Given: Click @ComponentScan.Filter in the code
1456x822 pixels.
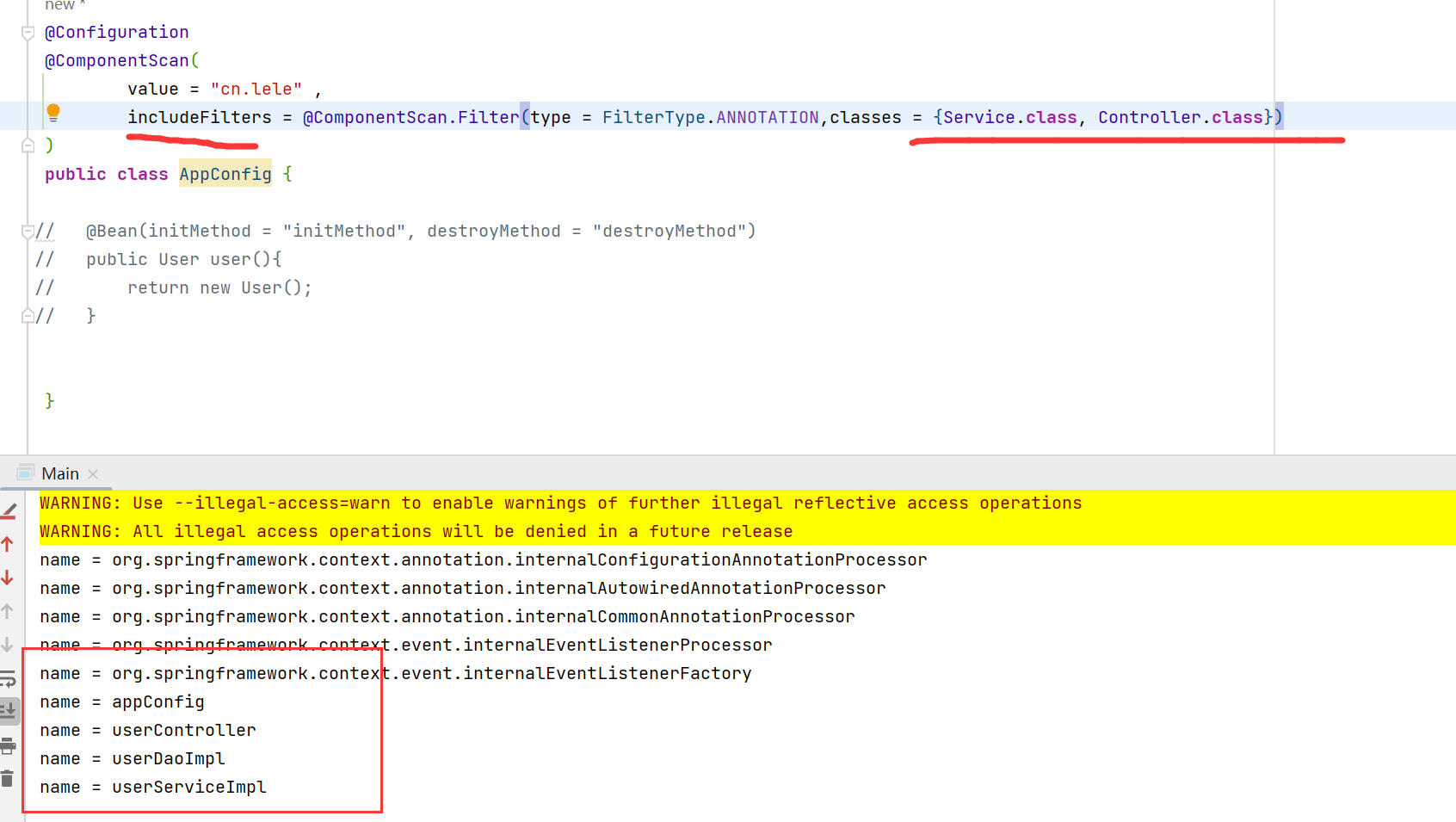Looking at the screenshot, I should [x=411, y=117].
